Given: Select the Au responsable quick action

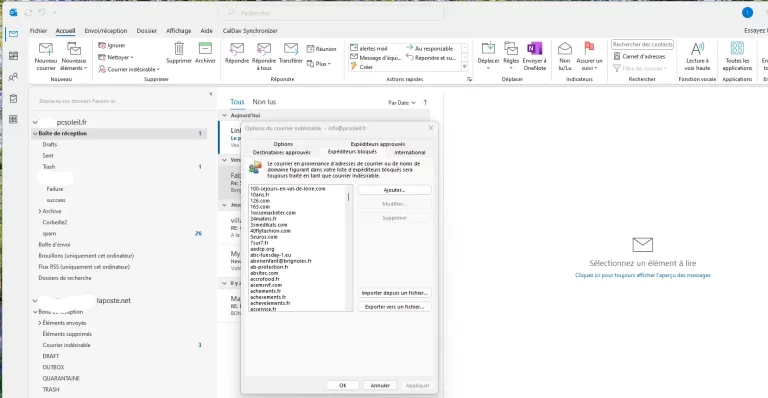Looking at the screenshot, I should [x=430, y=48].
